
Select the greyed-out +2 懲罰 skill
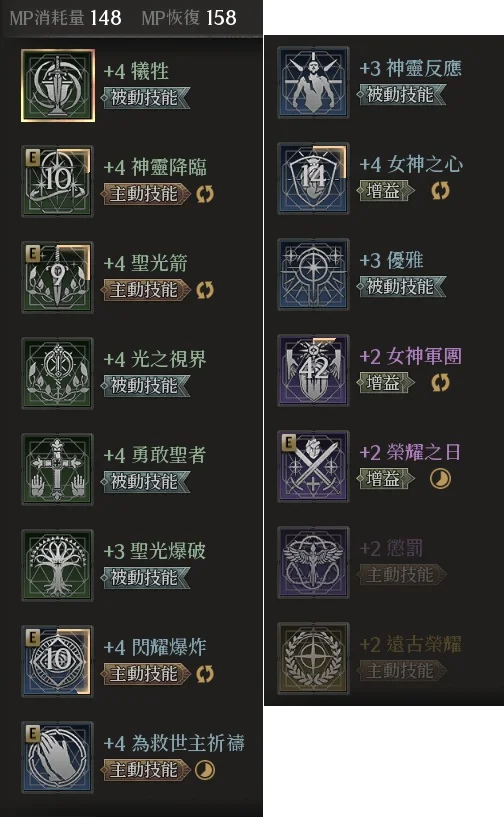391,548
